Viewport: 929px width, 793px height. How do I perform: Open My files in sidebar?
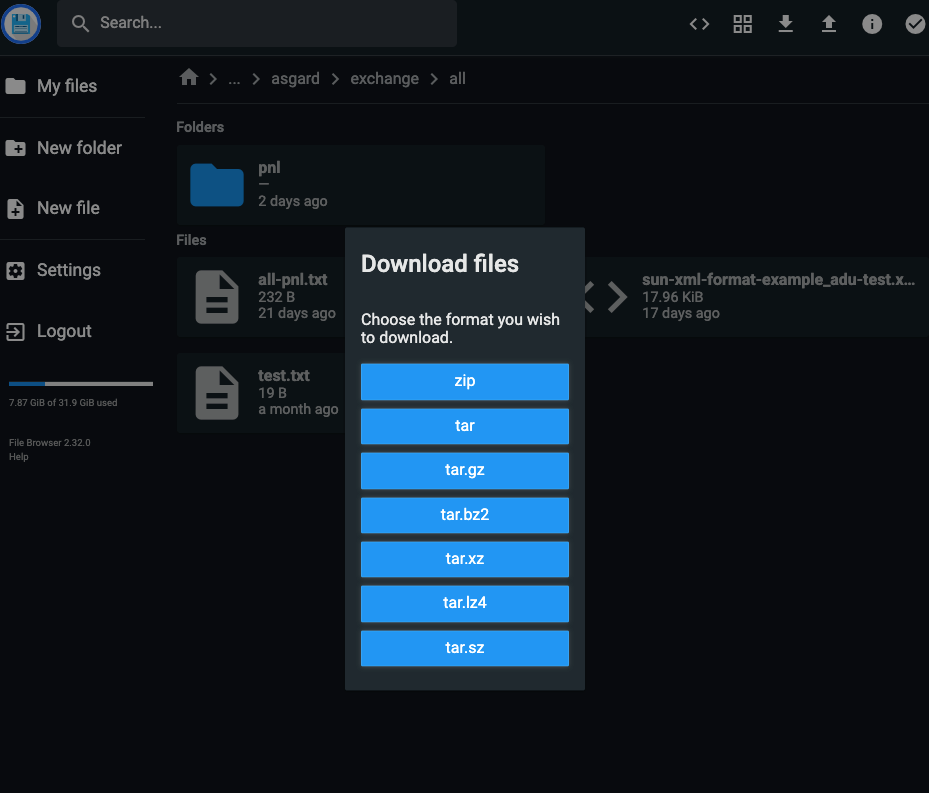tap(66, 86)
